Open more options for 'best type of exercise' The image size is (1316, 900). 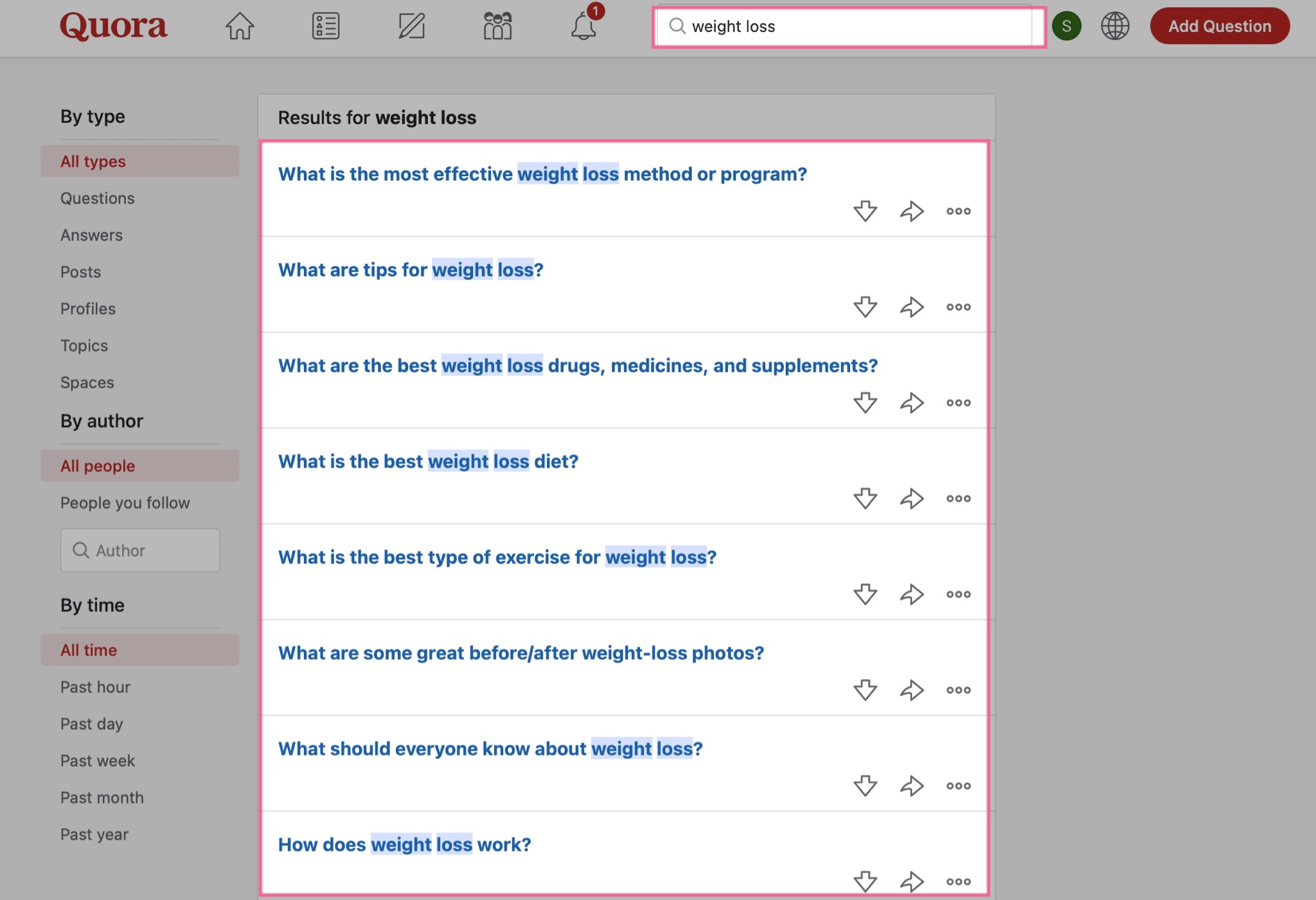pos(958,594)
